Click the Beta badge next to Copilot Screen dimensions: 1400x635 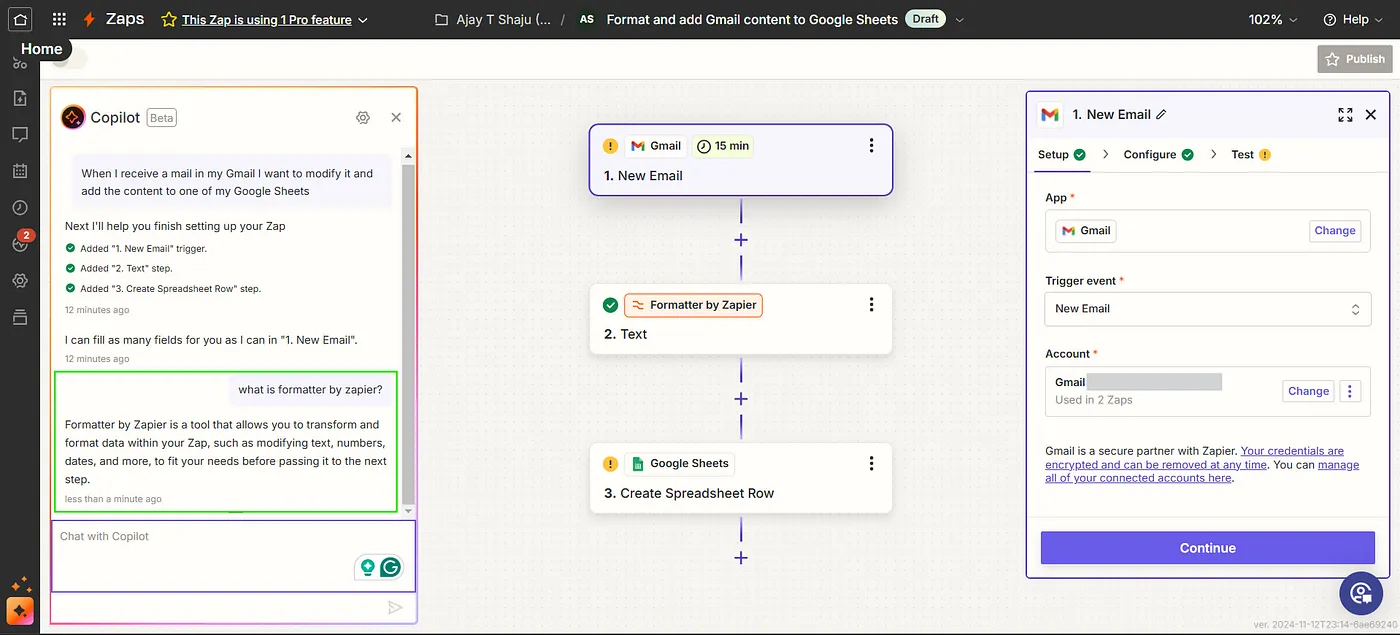161,118
